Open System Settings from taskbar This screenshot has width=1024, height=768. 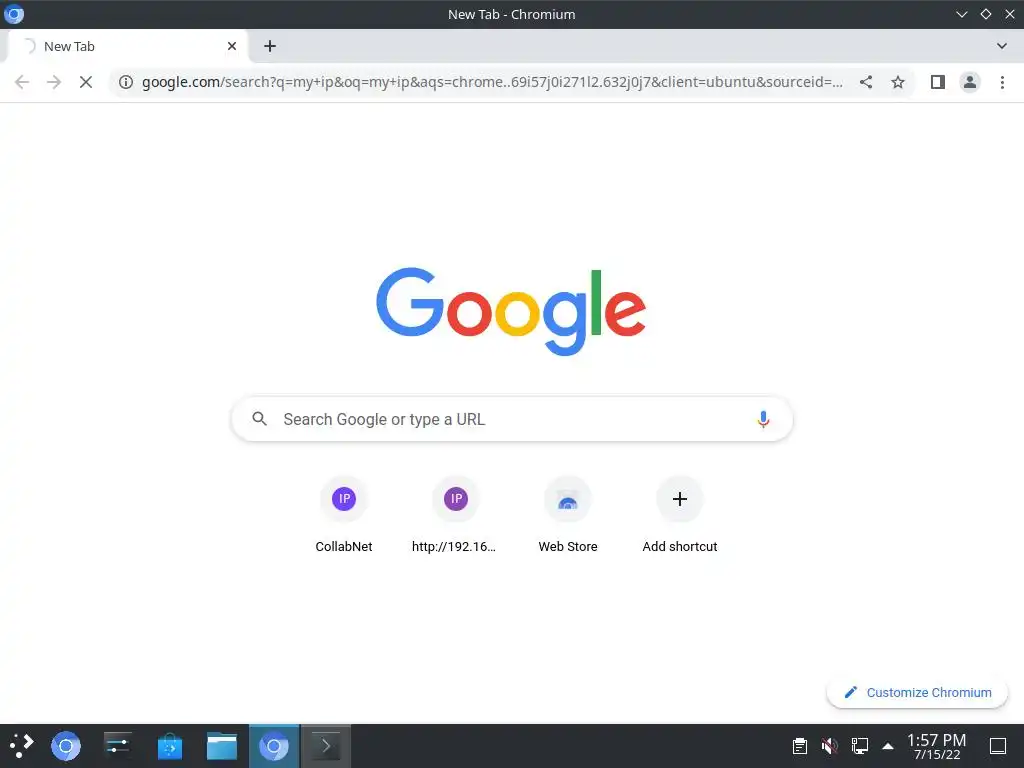click(x=118, y=746)
